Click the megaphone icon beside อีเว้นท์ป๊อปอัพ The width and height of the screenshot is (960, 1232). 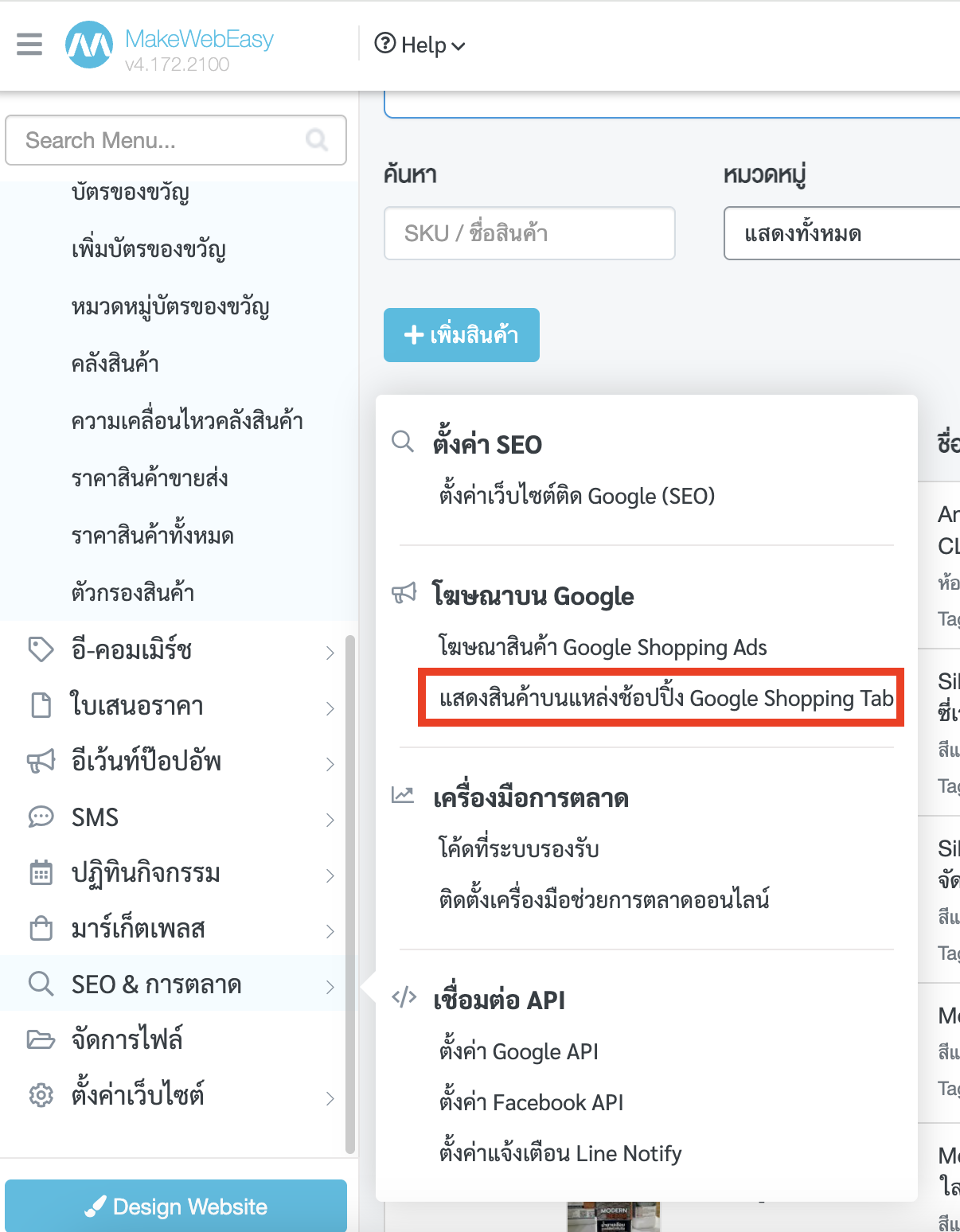[41, 761]
